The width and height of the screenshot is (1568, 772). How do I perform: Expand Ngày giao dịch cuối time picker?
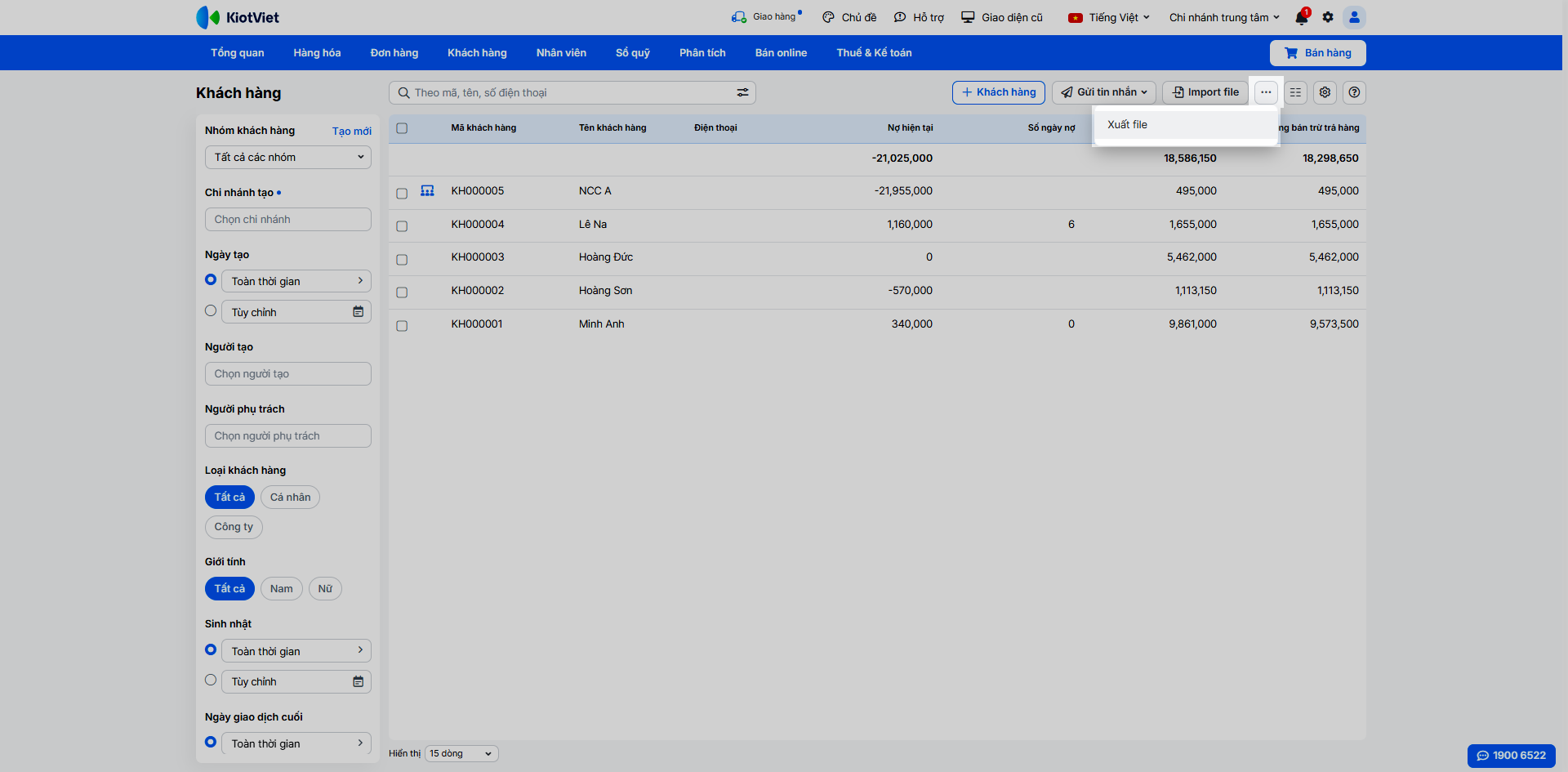[296, 743]
